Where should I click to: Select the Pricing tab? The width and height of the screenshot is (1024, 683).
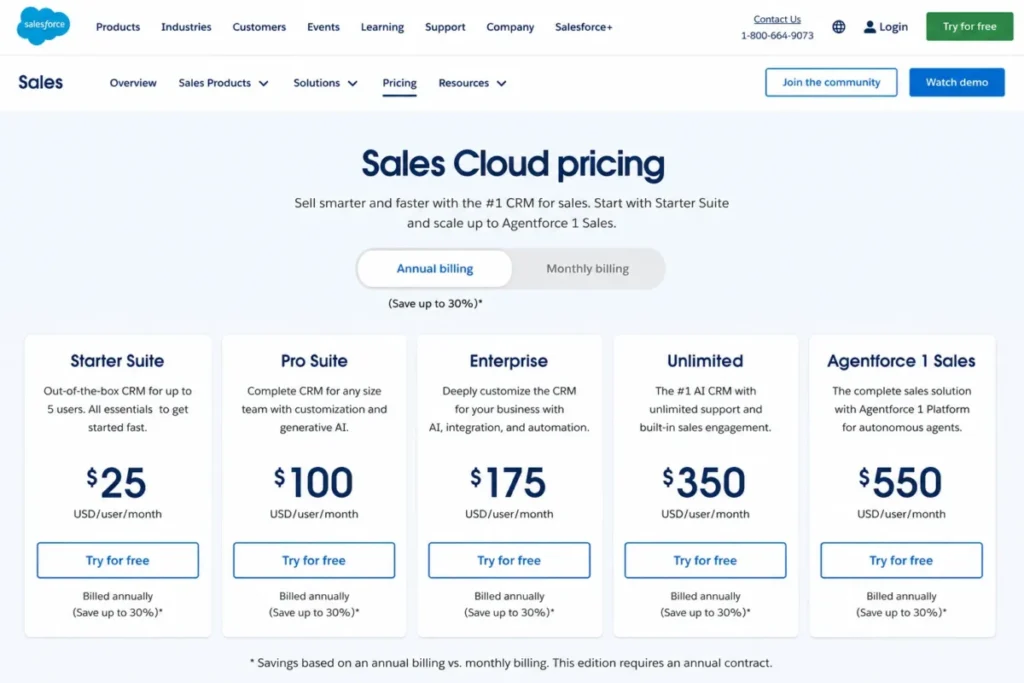pos(400,83)
